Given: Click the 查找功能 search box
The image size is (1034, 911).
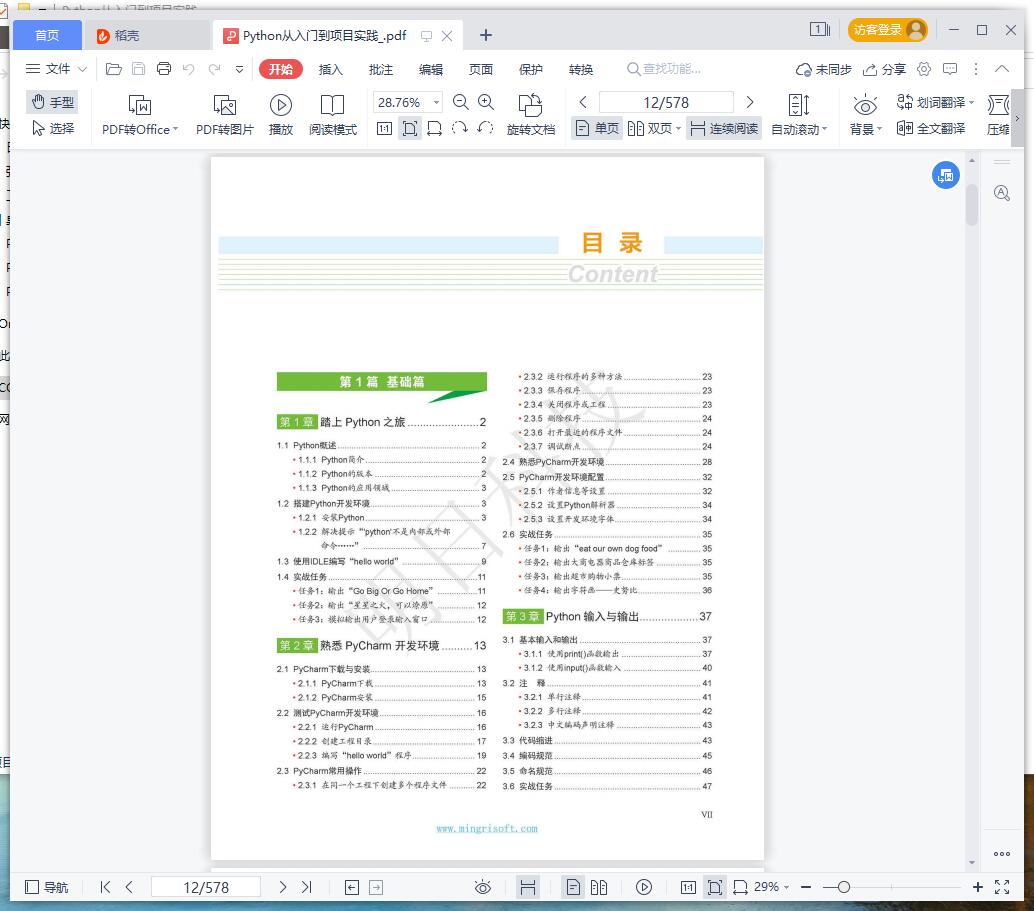Looking at the screenshot, I should click(x=665, y=69).
